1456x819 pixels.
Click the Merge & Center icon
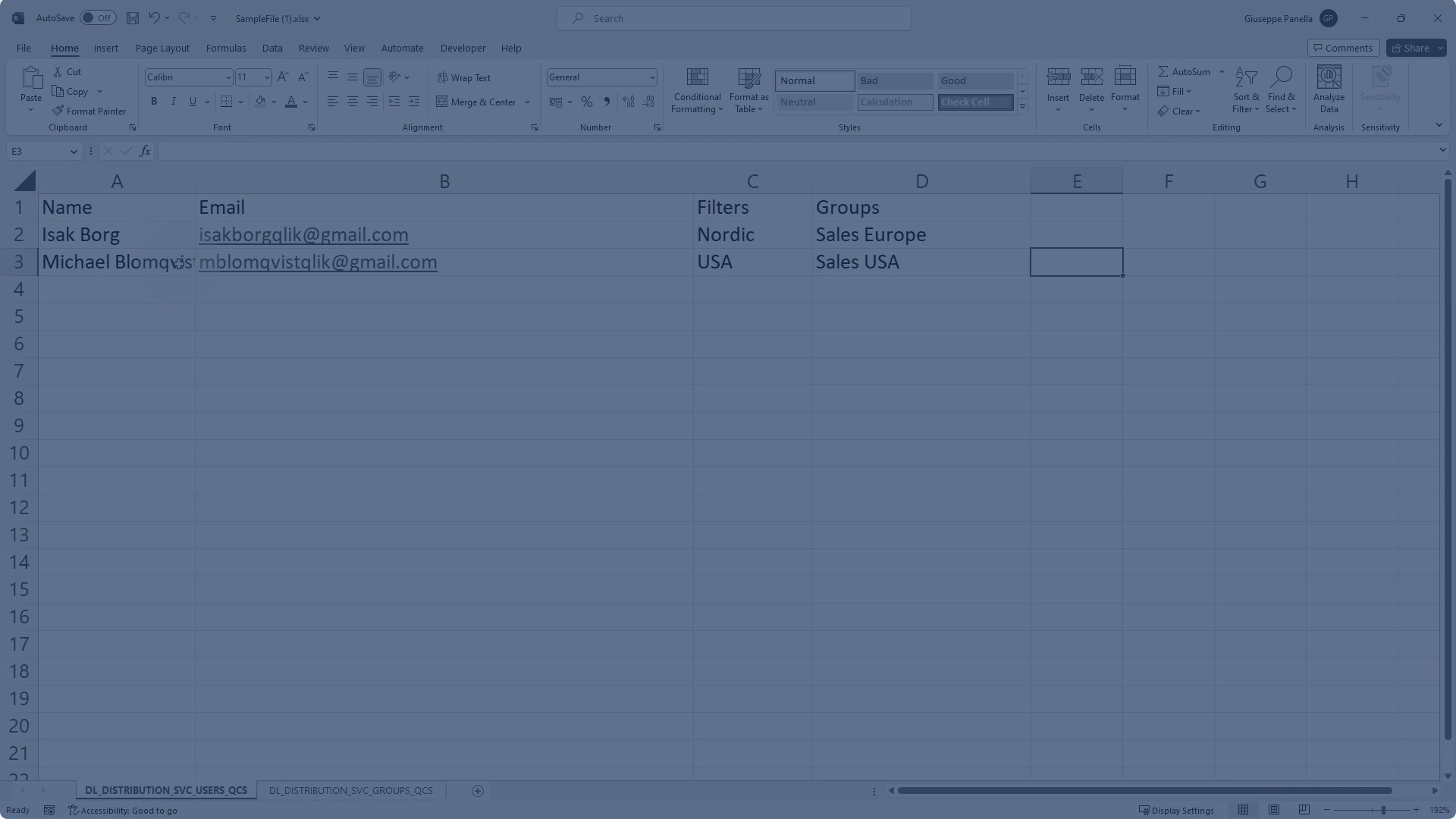point(442,102)
